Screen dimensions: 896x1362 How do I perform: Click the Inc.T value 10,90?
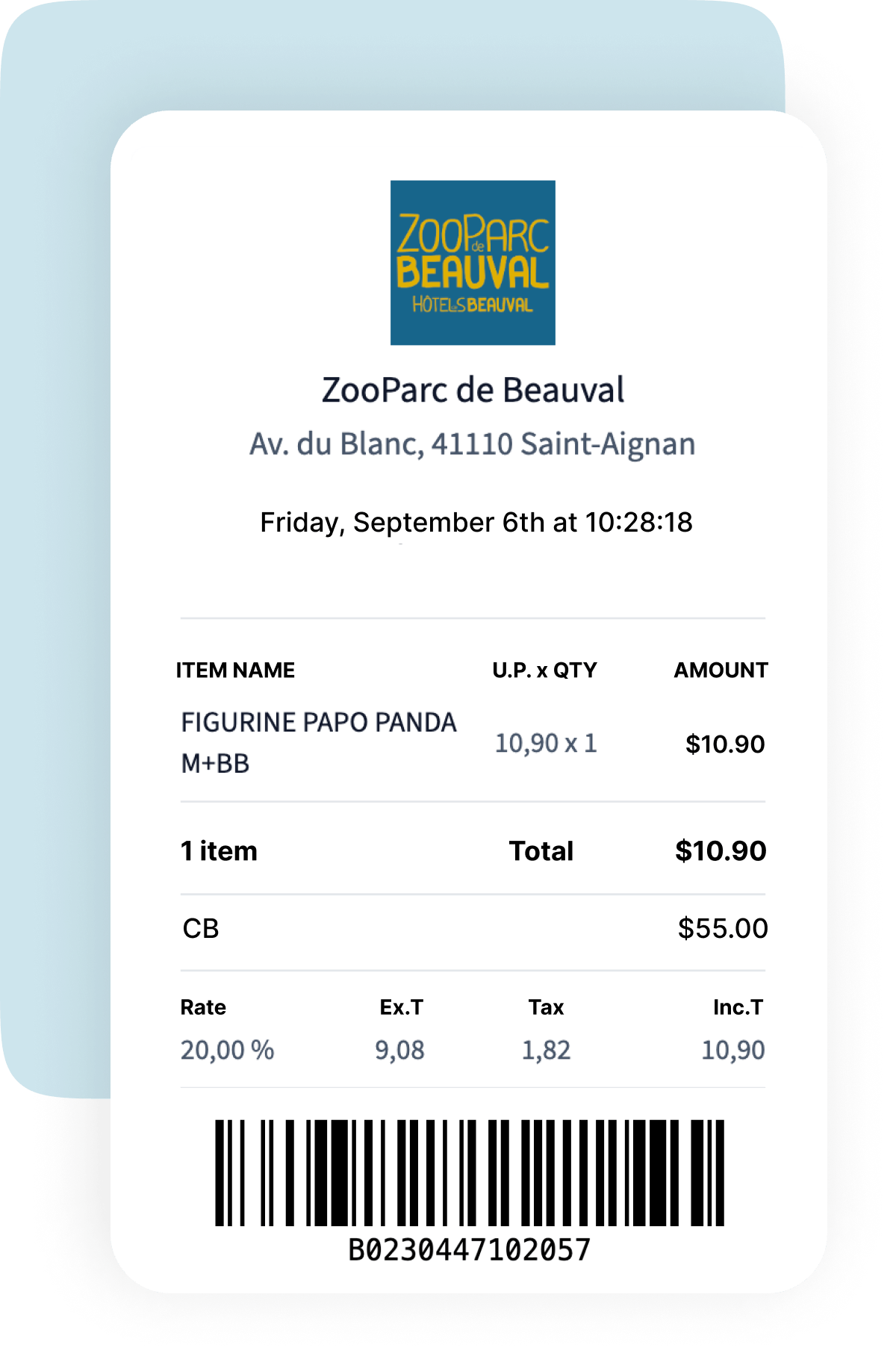(x=732, y=1051)
